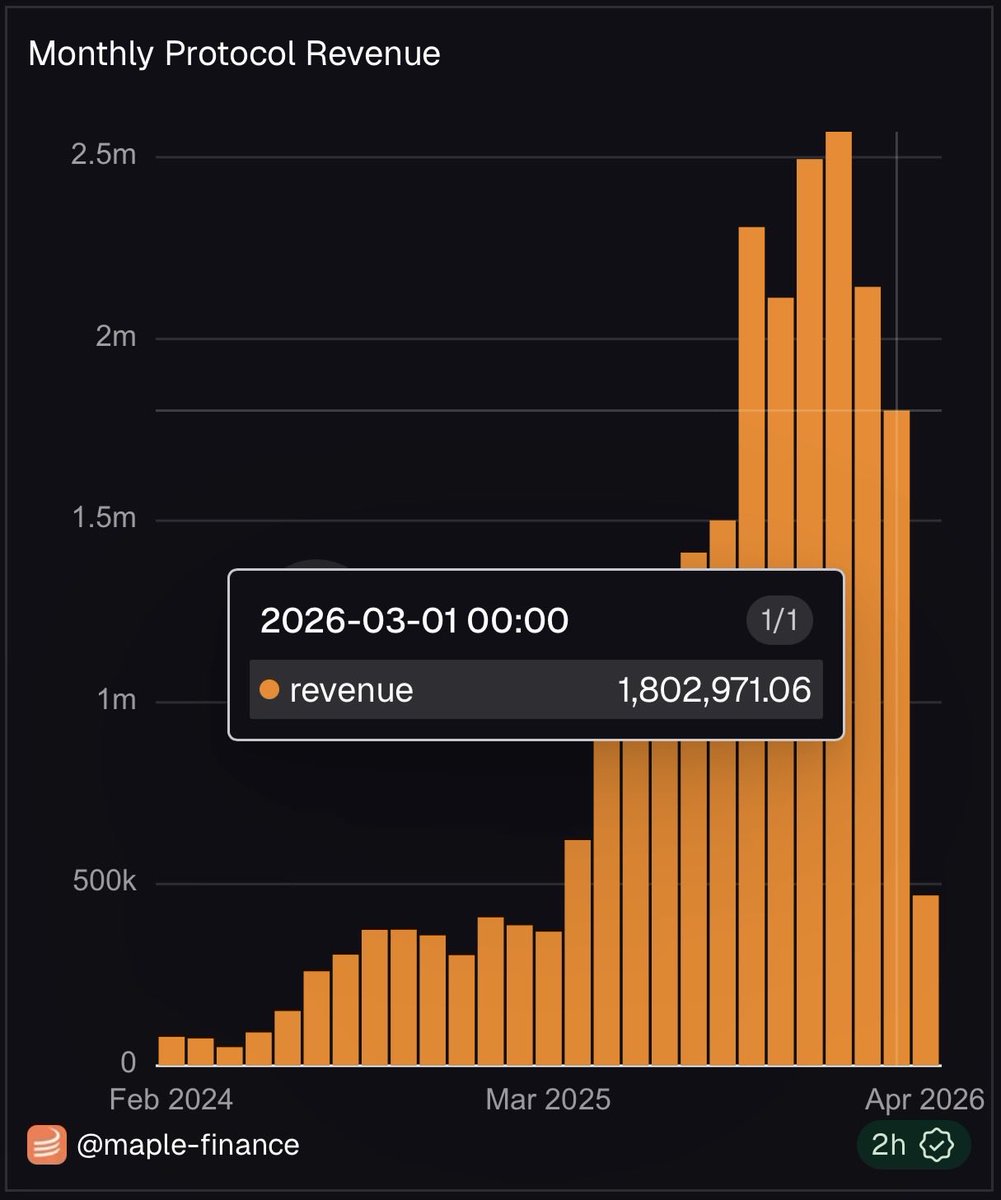The width and height of the screenshot is (1001, 1200).
Task: Click the Feb 2024 x-axis label
Action: [x=170, y=1099]
